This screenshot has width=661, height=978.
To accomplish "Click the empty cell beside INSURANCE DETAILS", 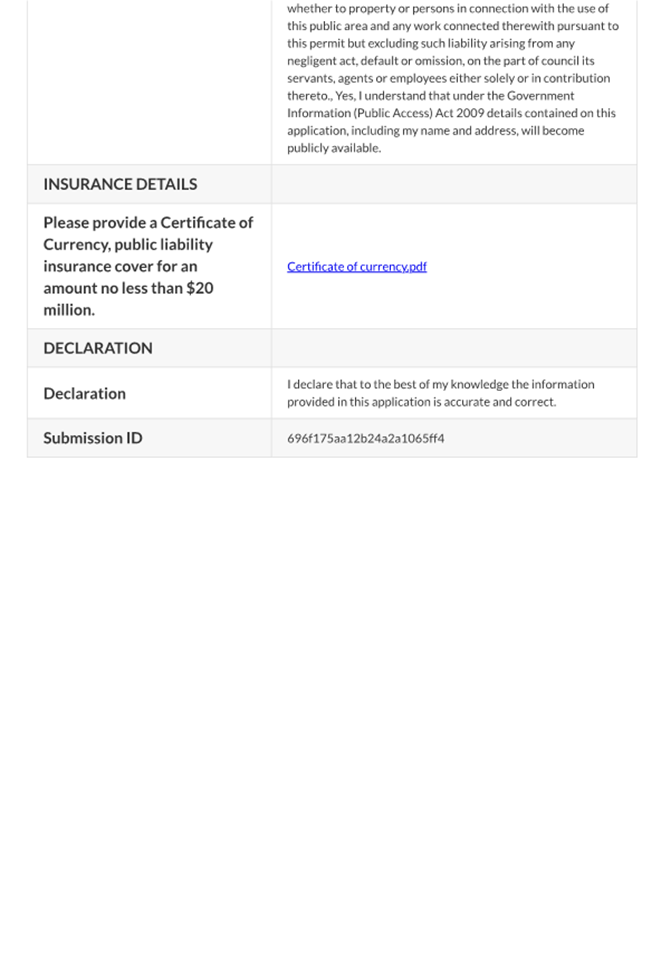I will [453, 184].
